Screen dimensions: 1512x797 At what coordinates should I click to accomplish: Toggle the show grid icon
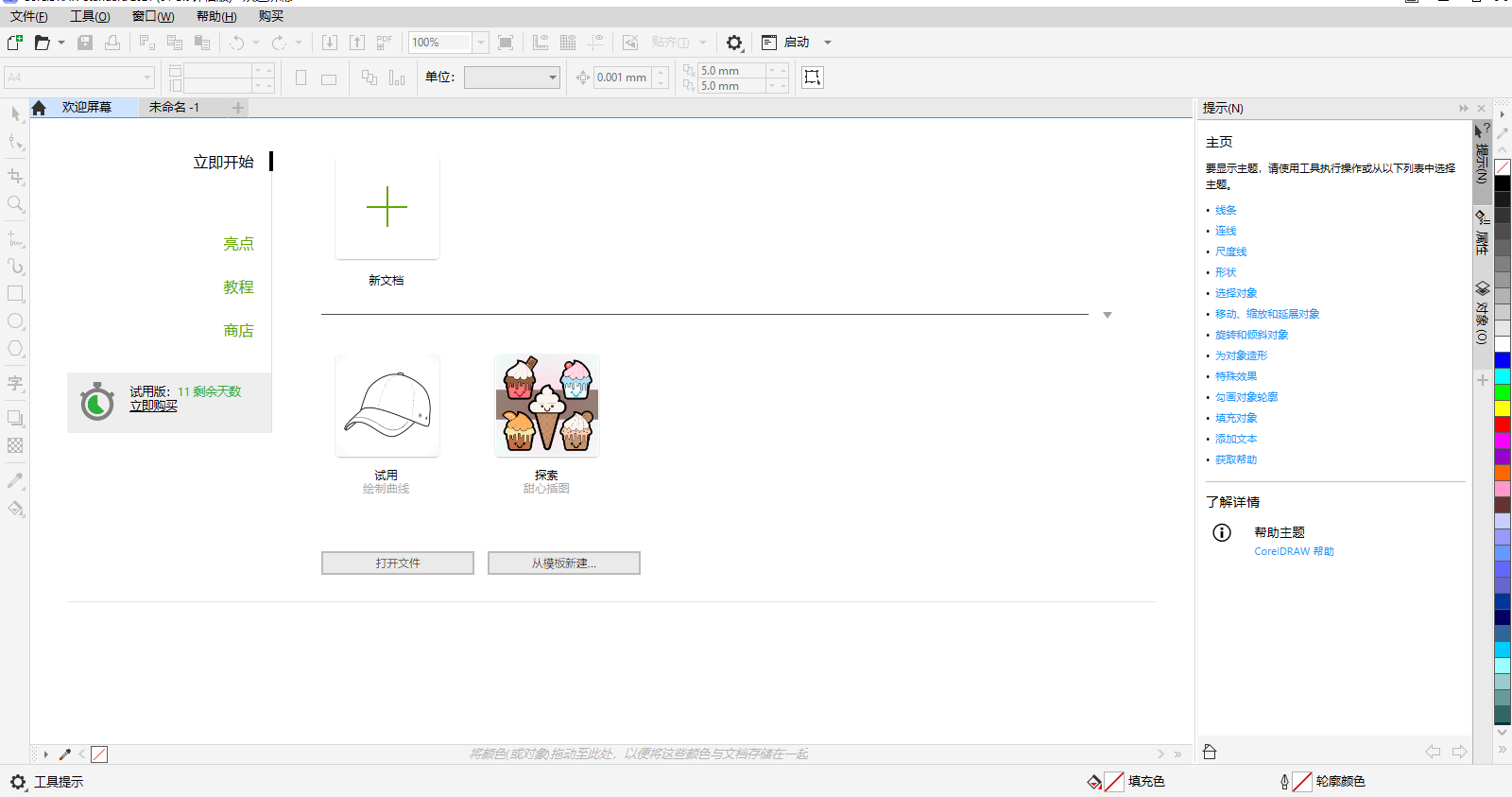[568, 43]
